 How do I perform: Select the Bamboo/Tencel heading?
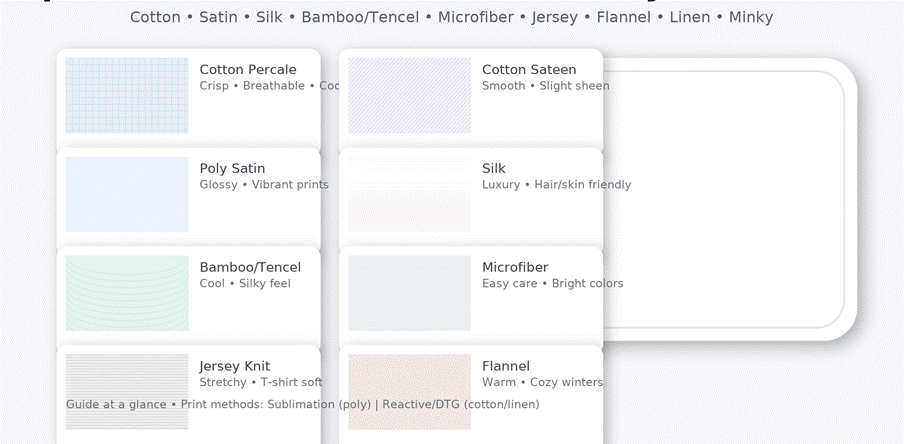click(x=250, y=268)
